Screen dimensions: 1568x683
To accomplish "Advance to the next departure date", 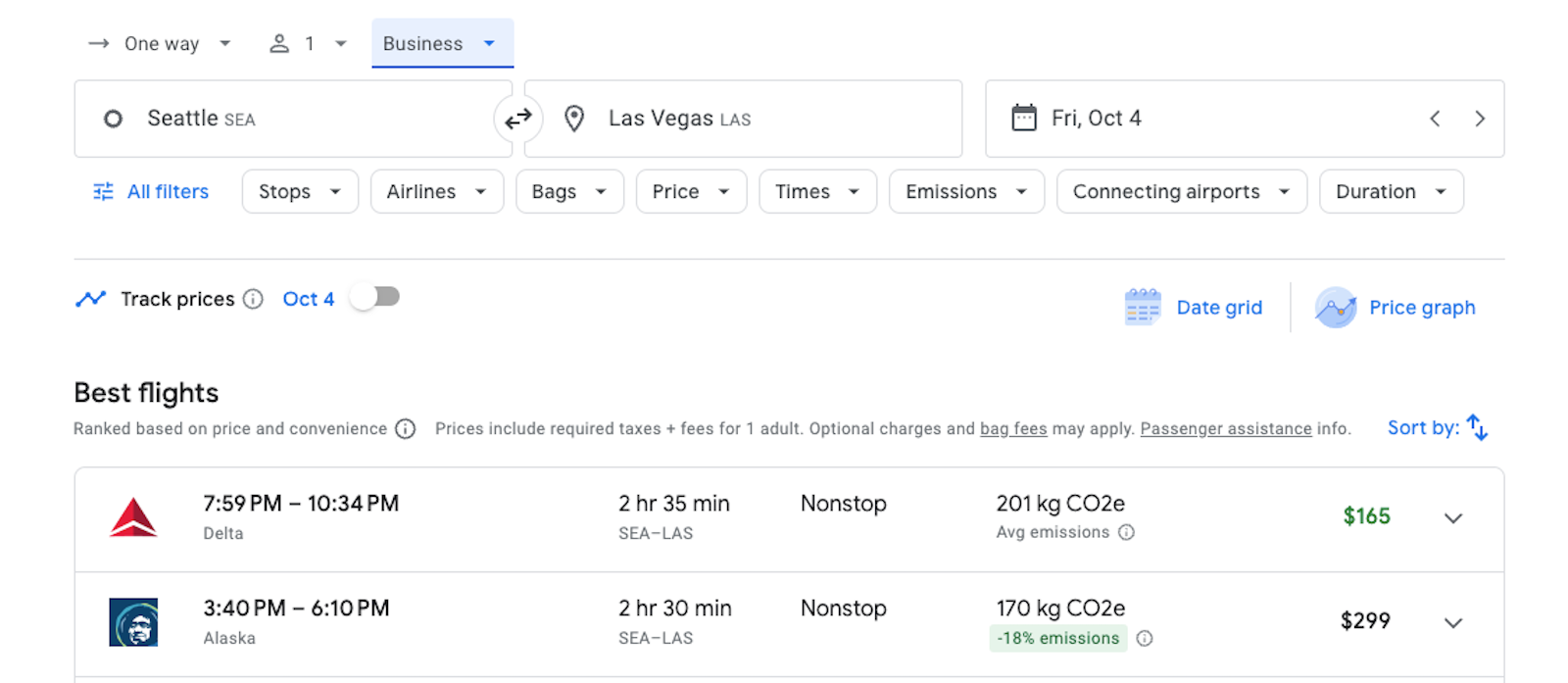I will (1480, 119).
